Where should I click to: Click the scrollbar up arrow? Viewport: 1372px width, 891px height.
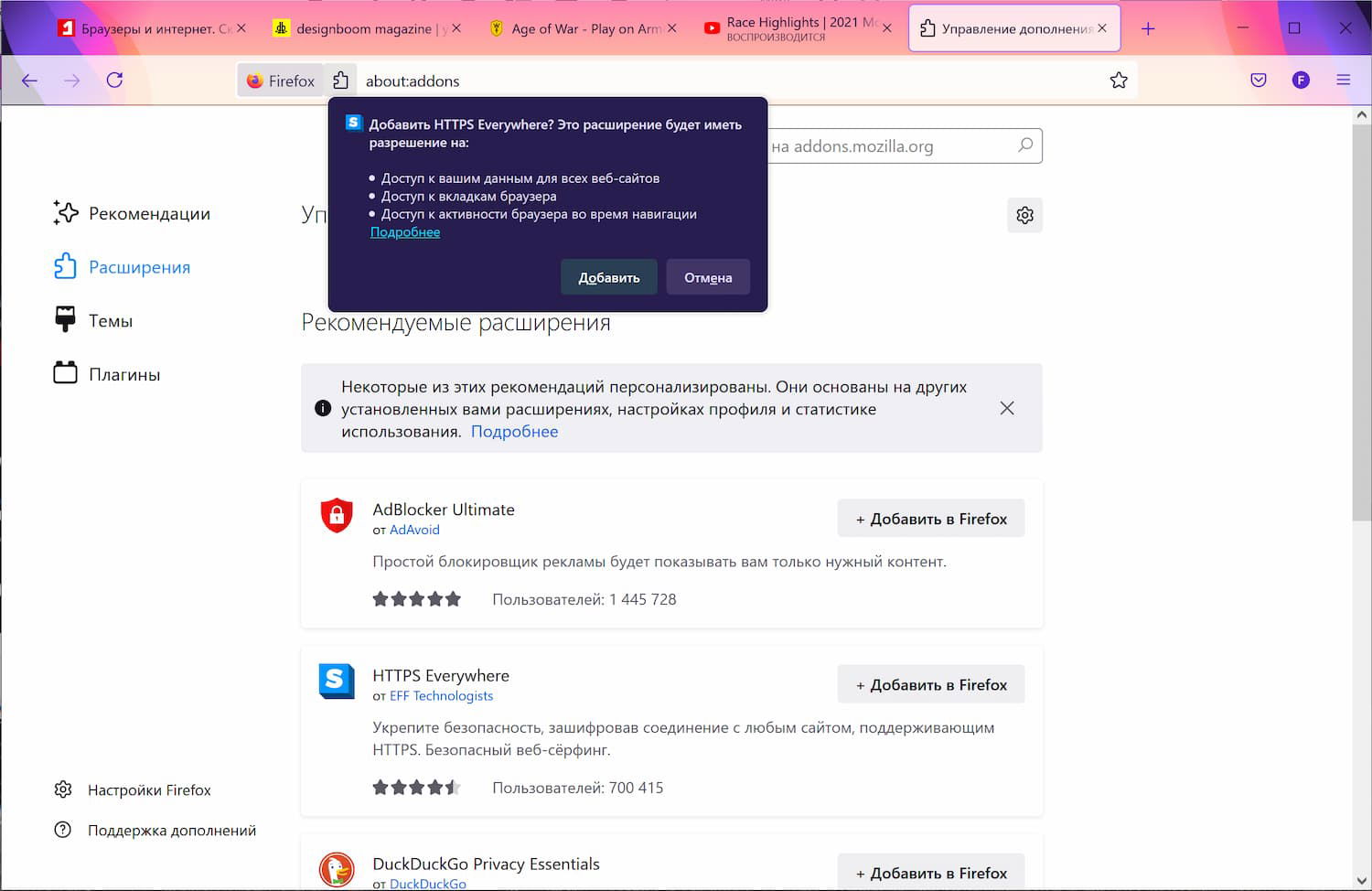[x=1361, y=115]
